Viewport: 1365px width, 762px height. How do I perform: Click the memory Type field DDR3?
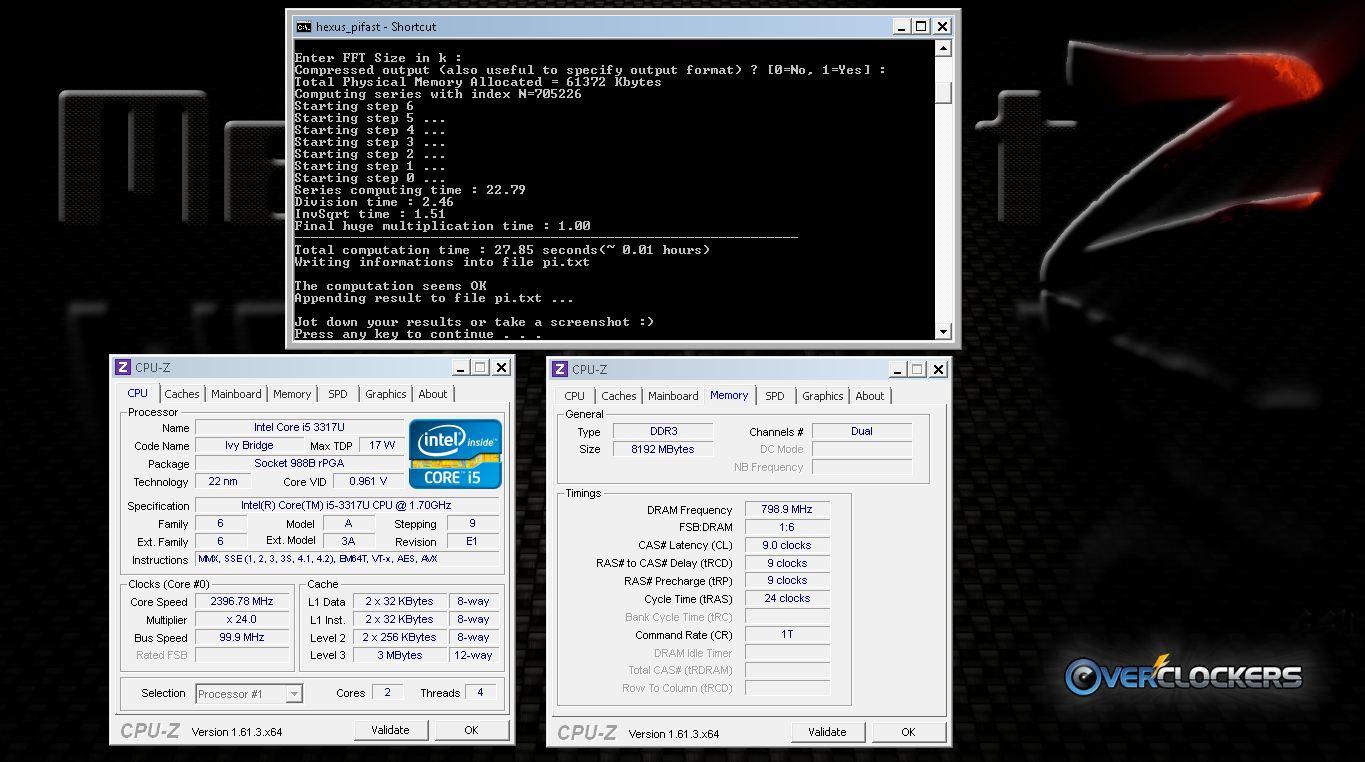(663, 431)
